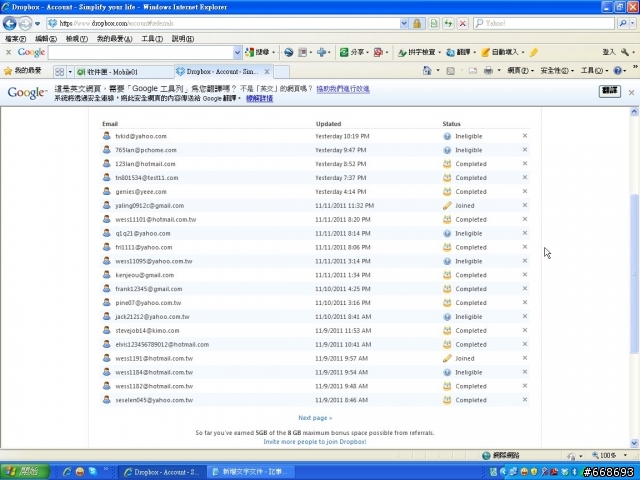The height and width of the screenshot is (480, 640).
Task: Click the Joined pencil icon for wess1191@hotmail.com.tw
Action: [447, 358]
